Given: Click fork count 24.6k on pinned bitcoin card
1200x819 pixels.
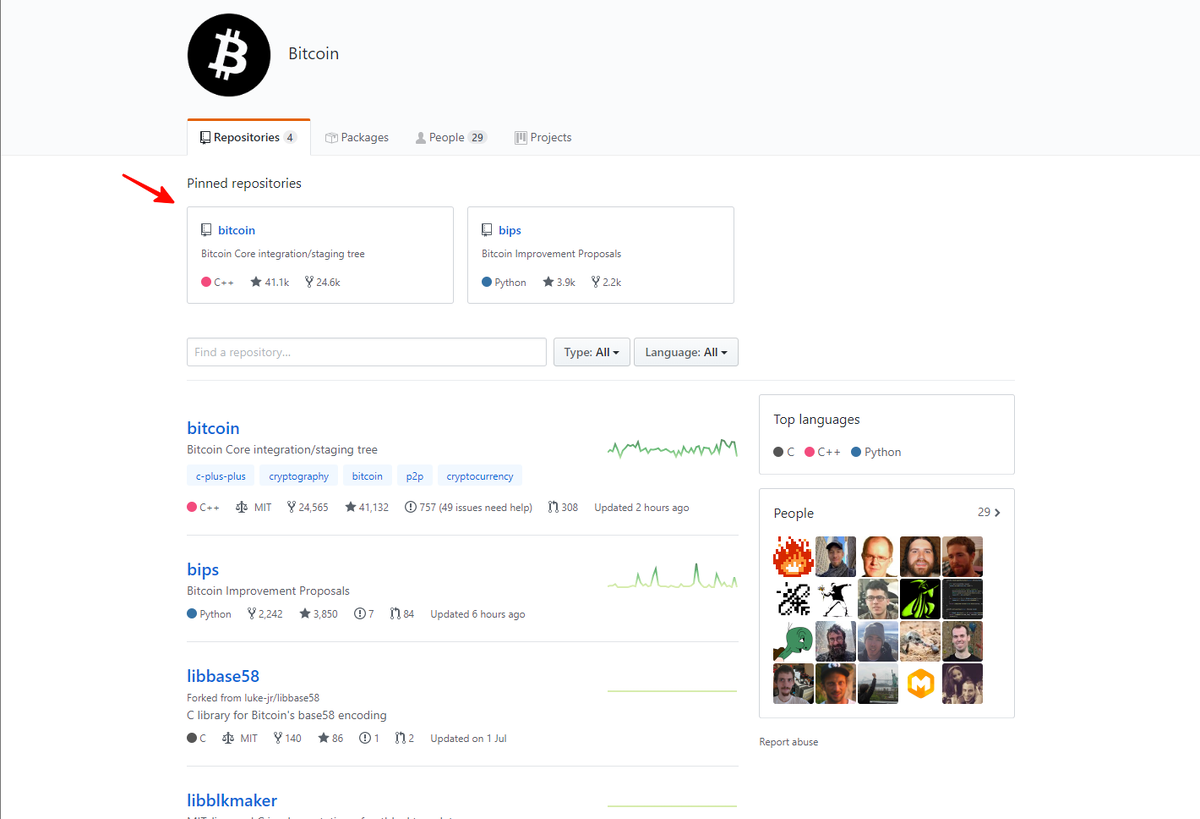Looking at the screenshot, I should click(322, 282).
